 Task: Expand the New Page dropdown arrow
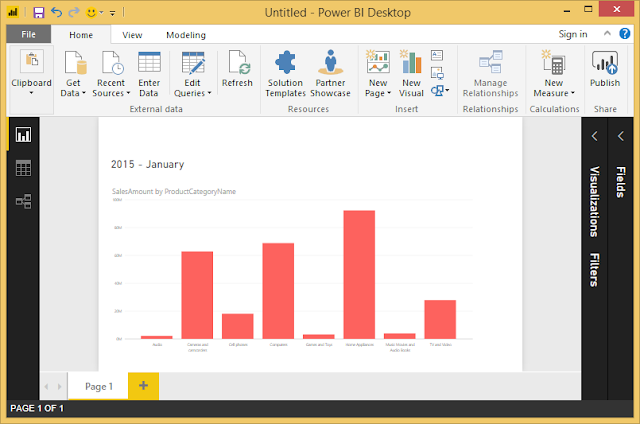point(389,93)
